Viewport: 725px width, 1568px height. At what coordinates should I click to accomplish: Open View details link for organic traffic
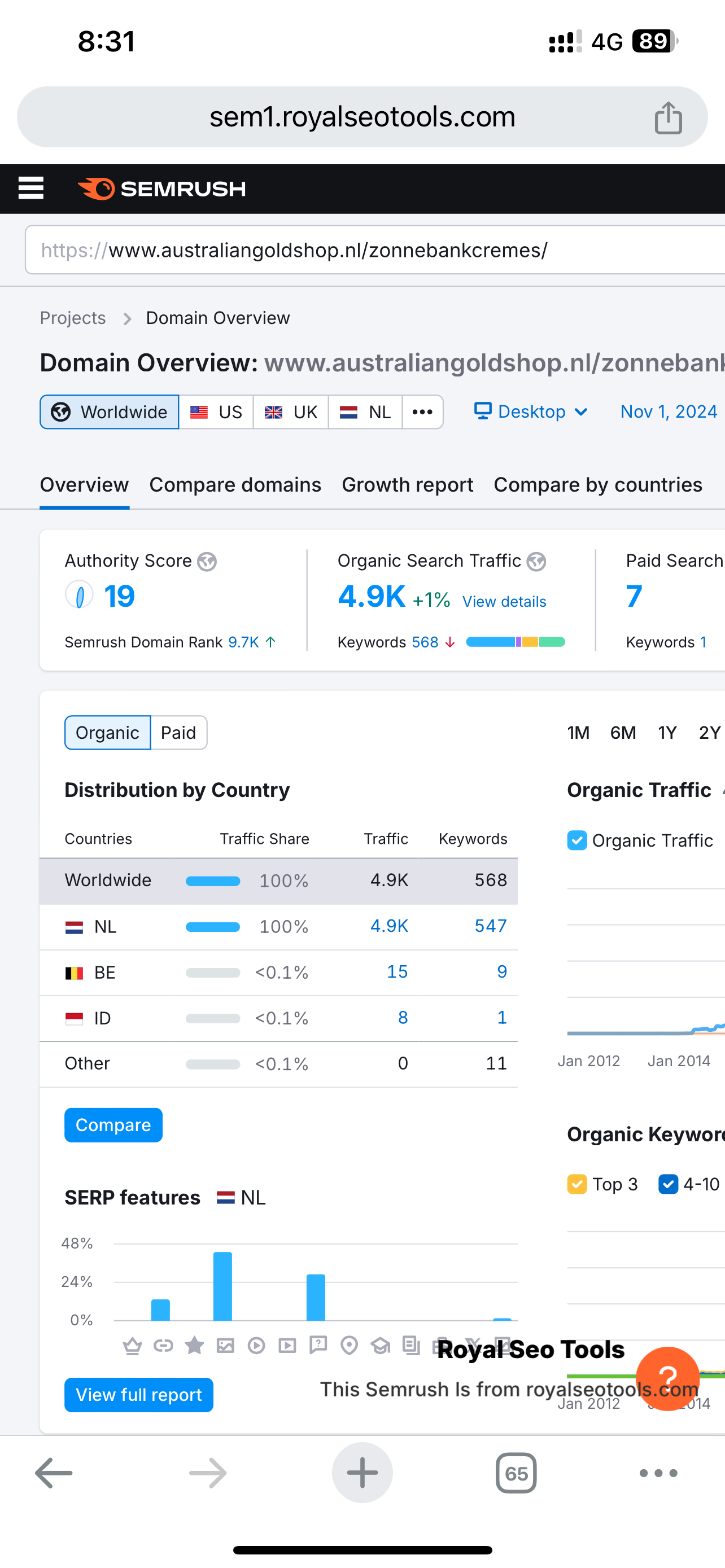pyautogui.click(x=505, y=602)
